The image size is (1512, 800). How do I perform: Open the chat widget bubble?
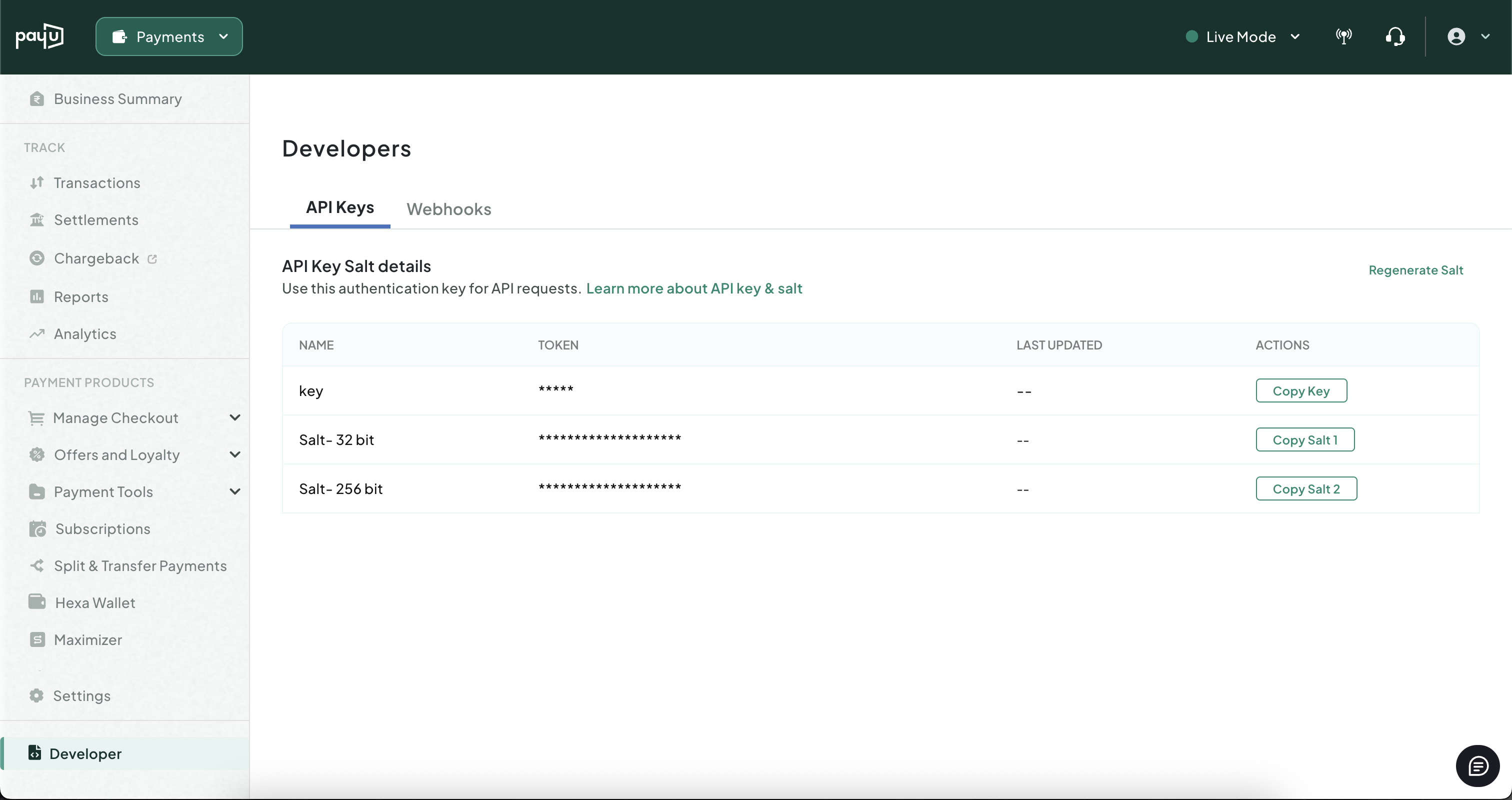click(x=1477, y=765)
